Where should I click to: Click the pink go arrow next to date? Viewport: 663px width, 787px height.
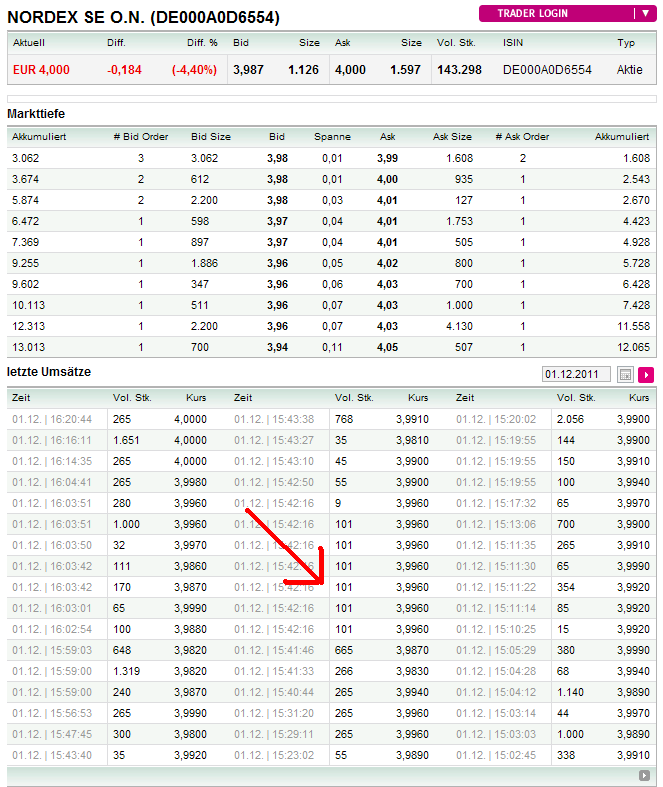pos(646,374)
